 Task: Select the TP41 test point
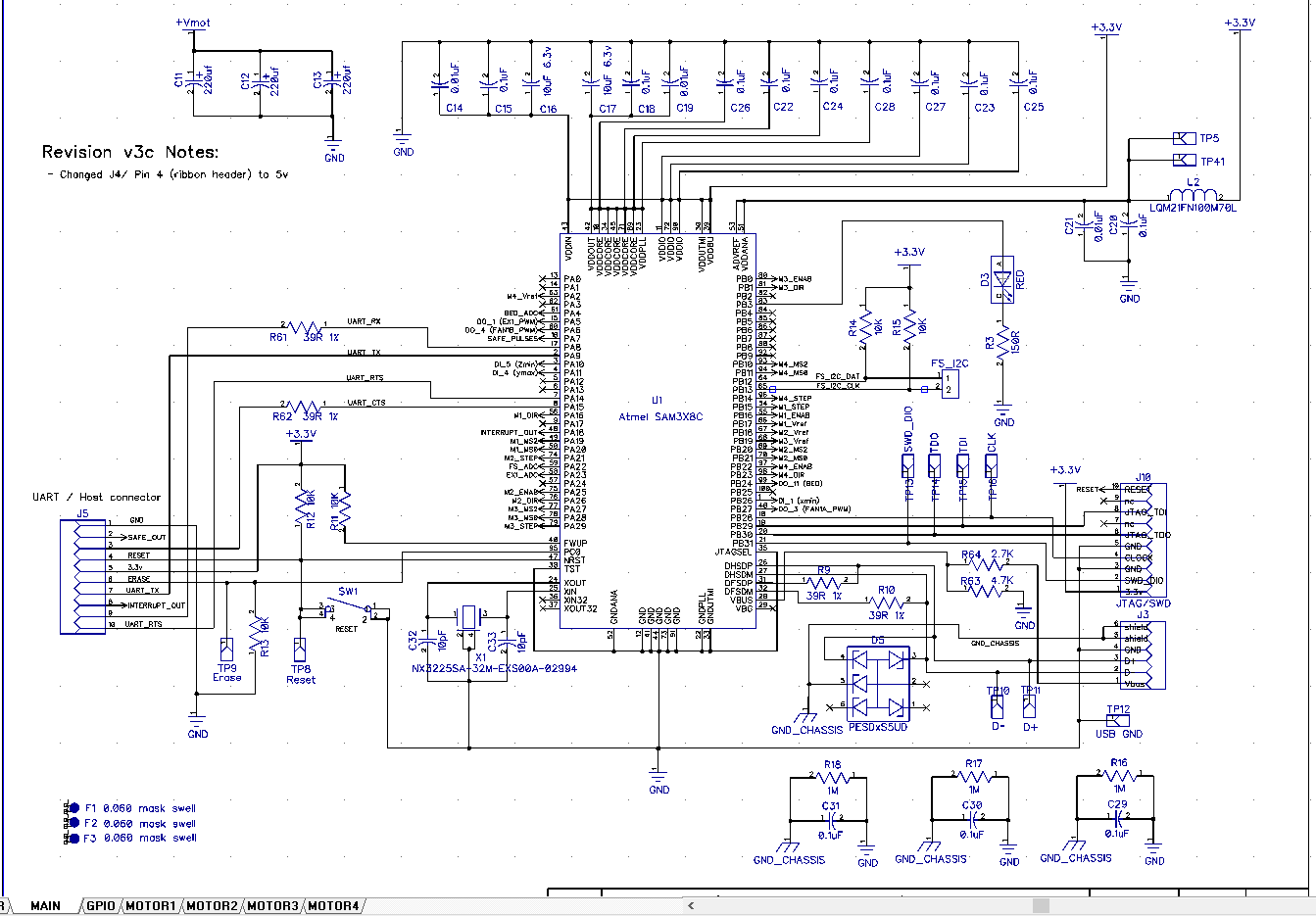pyautogui.click(x=1184, y=161)
